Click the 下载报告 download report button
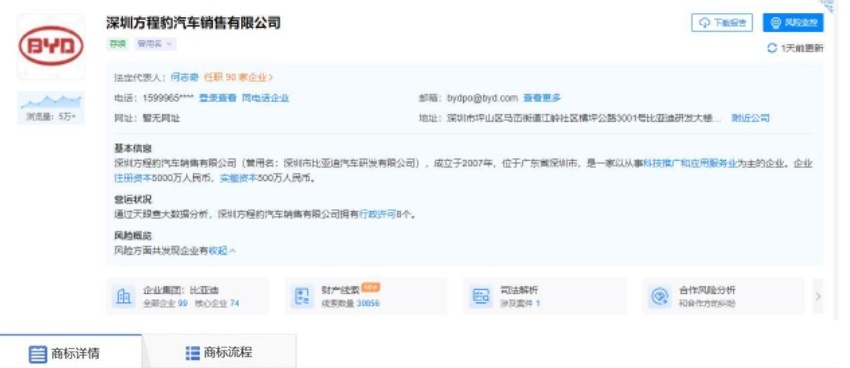Screen dimensions: 850x368 (722, 23)
